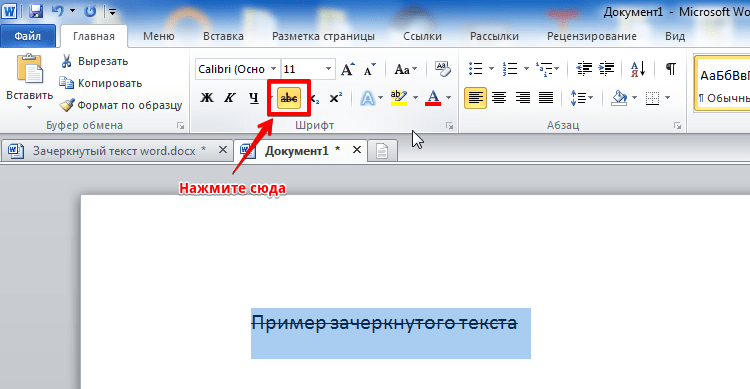Screen dimensions: 750x389
Task: Open the Шрифт dialog launcher
Action: (x=449, y=126)
